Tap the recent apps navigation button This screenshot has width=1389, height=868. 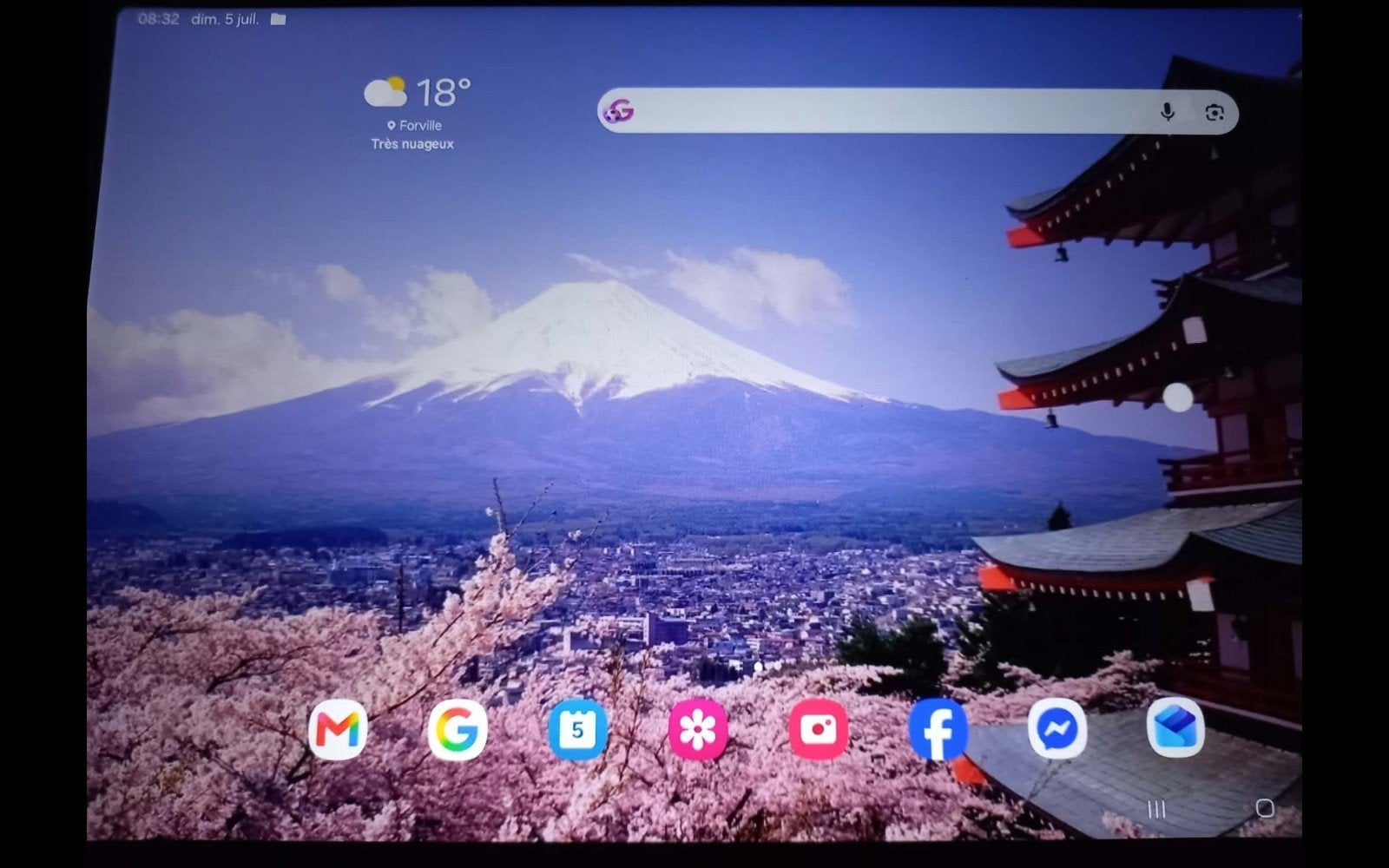point(1156,810)
